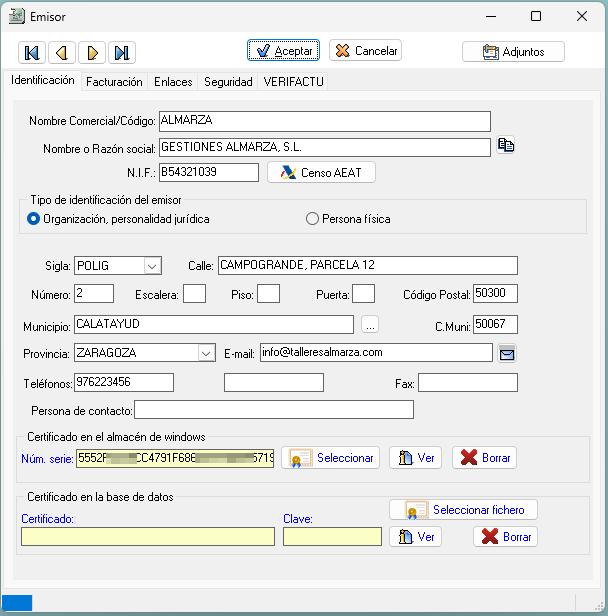Select Organización, personalidad jurídica option

point(34,218)
